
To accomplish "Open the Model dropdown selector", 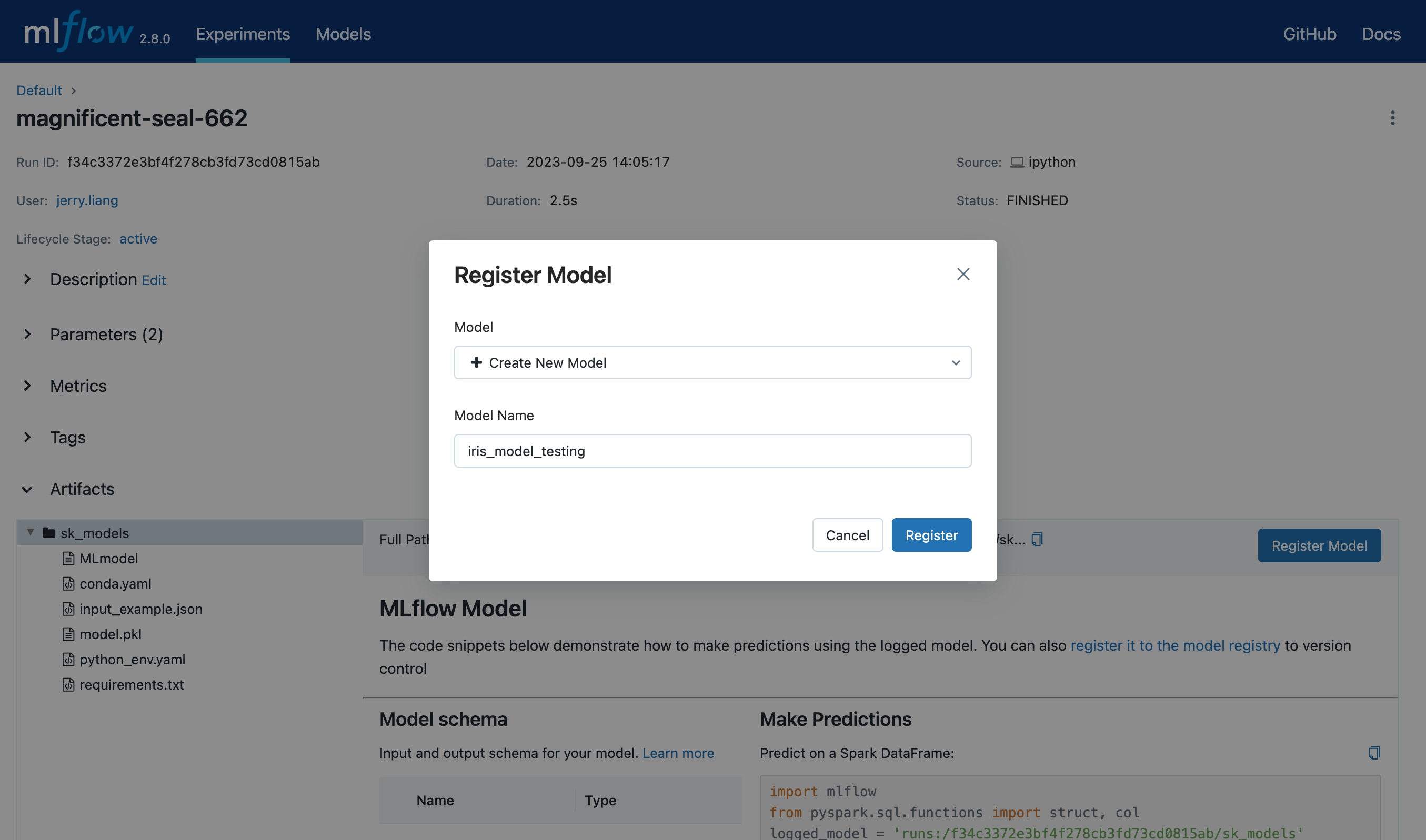I will [712, 361].
